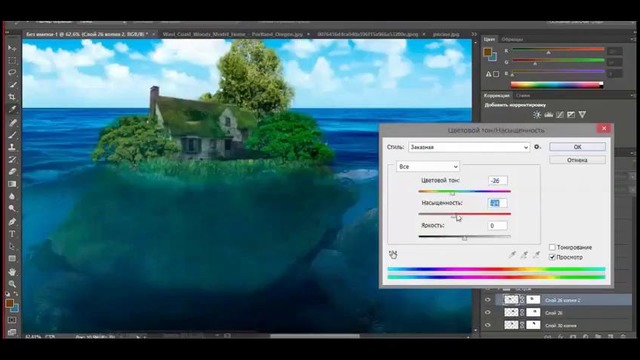Select the Crop tool
Screen dimensions: 640x360
[12, 97]
